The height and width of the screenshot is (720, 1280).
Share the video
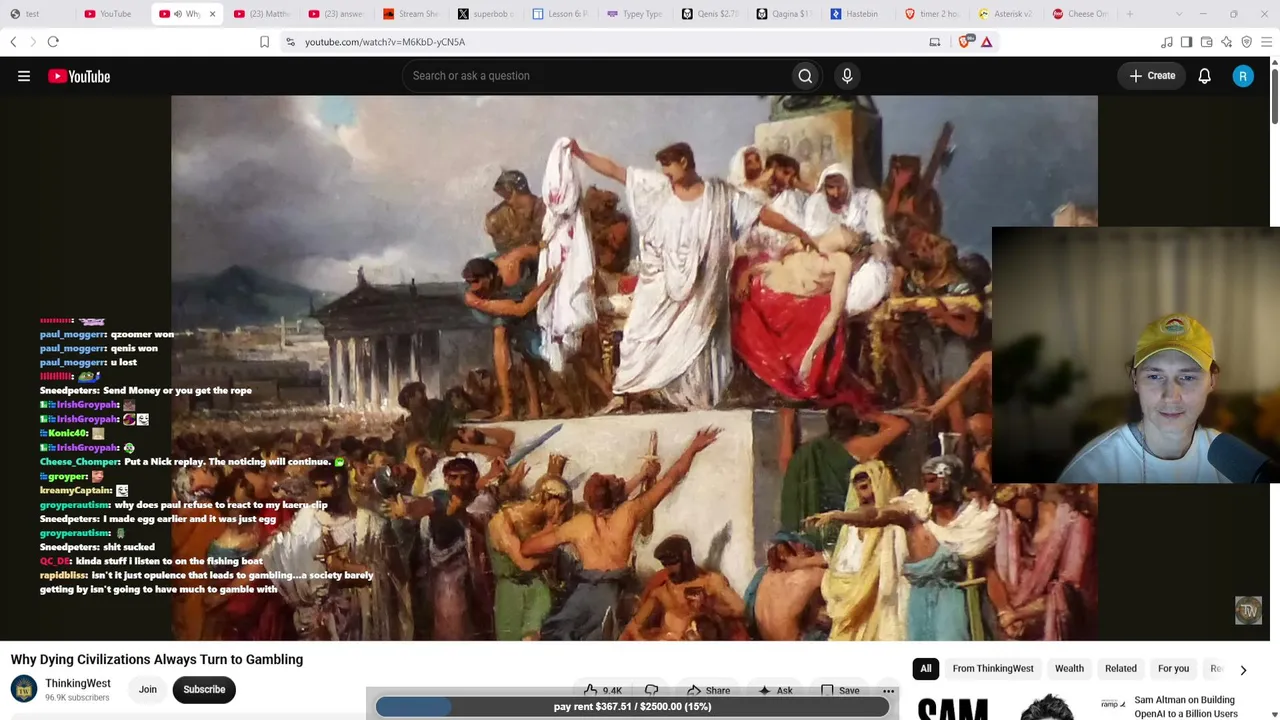click(708, 690)
